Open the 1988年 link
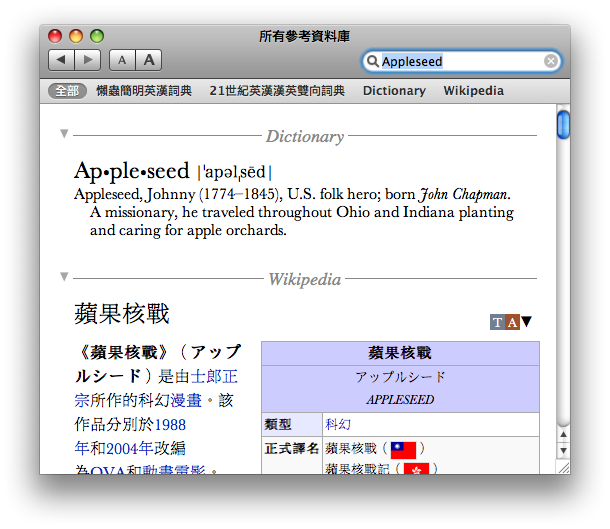Viewport: 610px width, 529px height. pyautogui.click(x=170, y=425)
